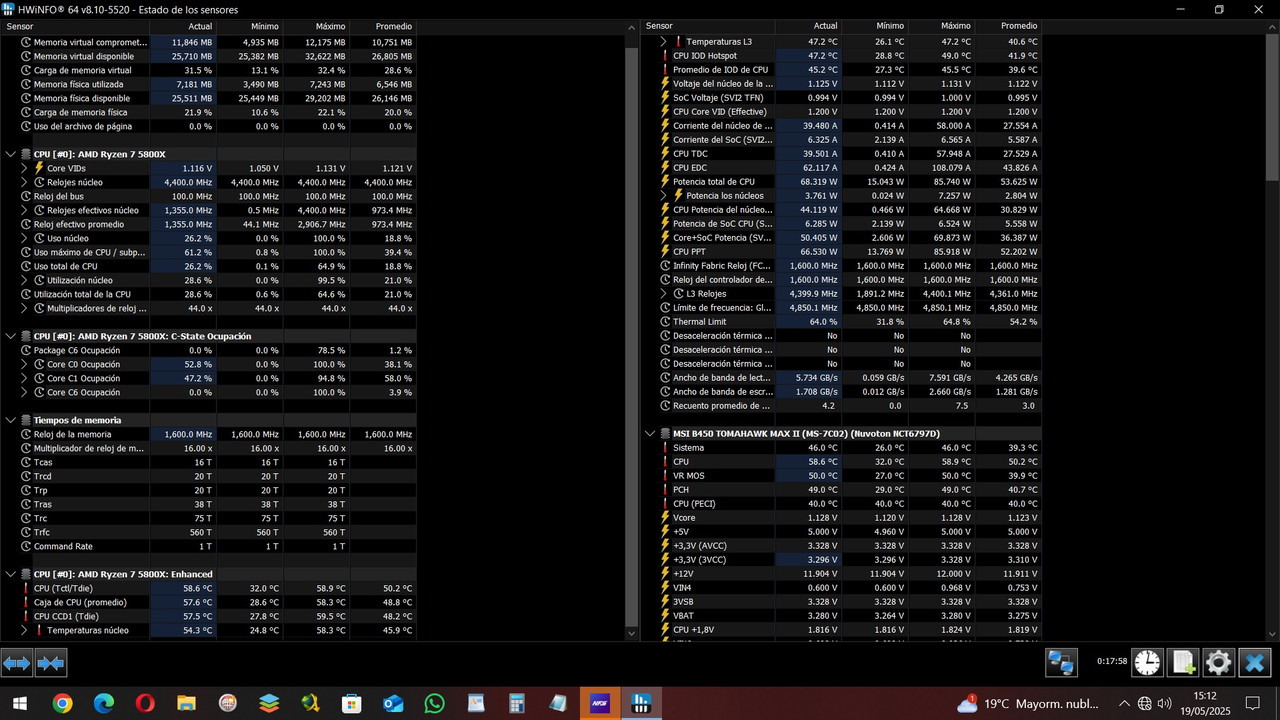Open the weather widget 19°C
Image resolution: width=1280 pixels, height=720 pixels.
1028,704
